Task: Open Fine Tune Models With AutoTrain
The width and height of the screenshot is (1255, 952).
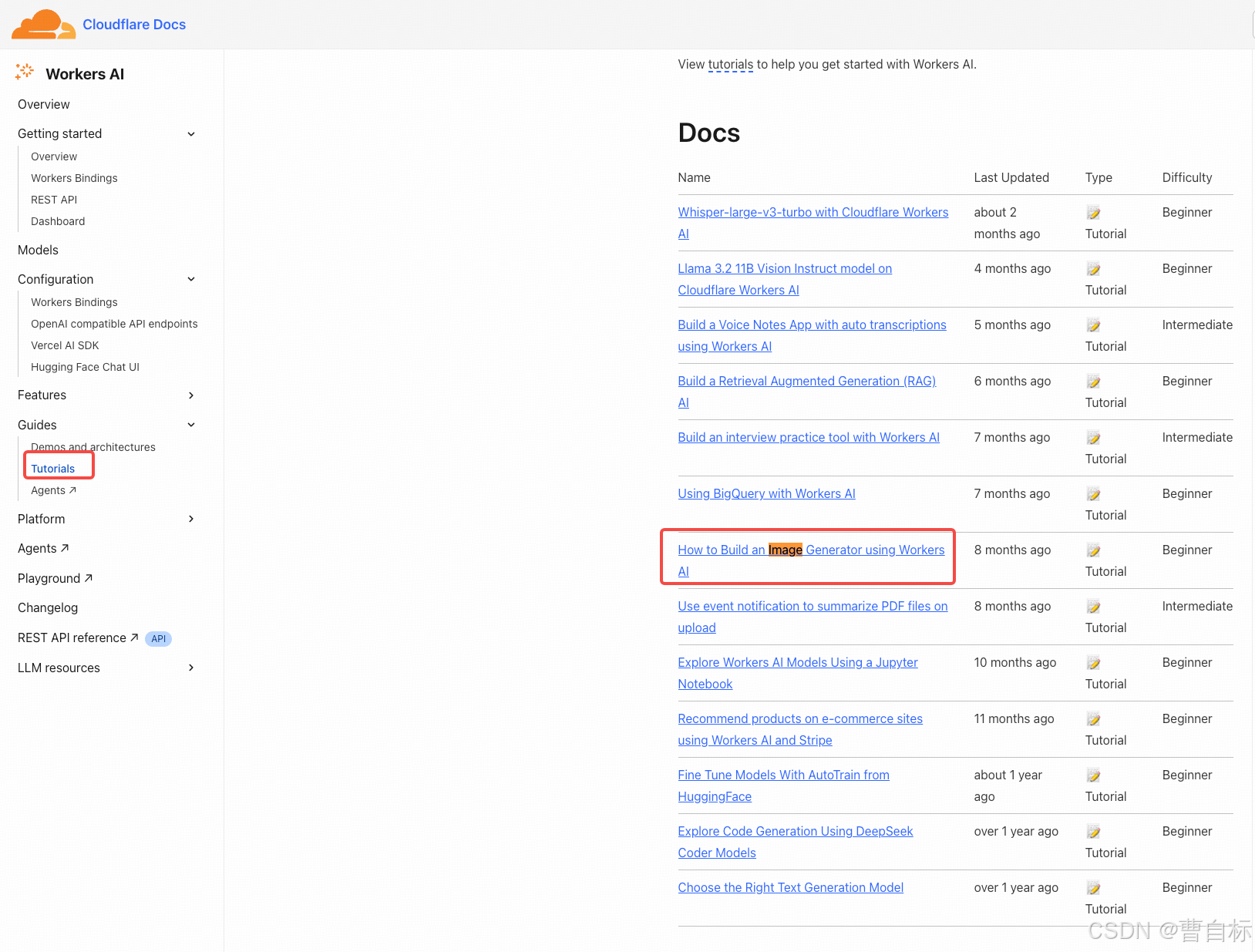Action: [783, 785]
